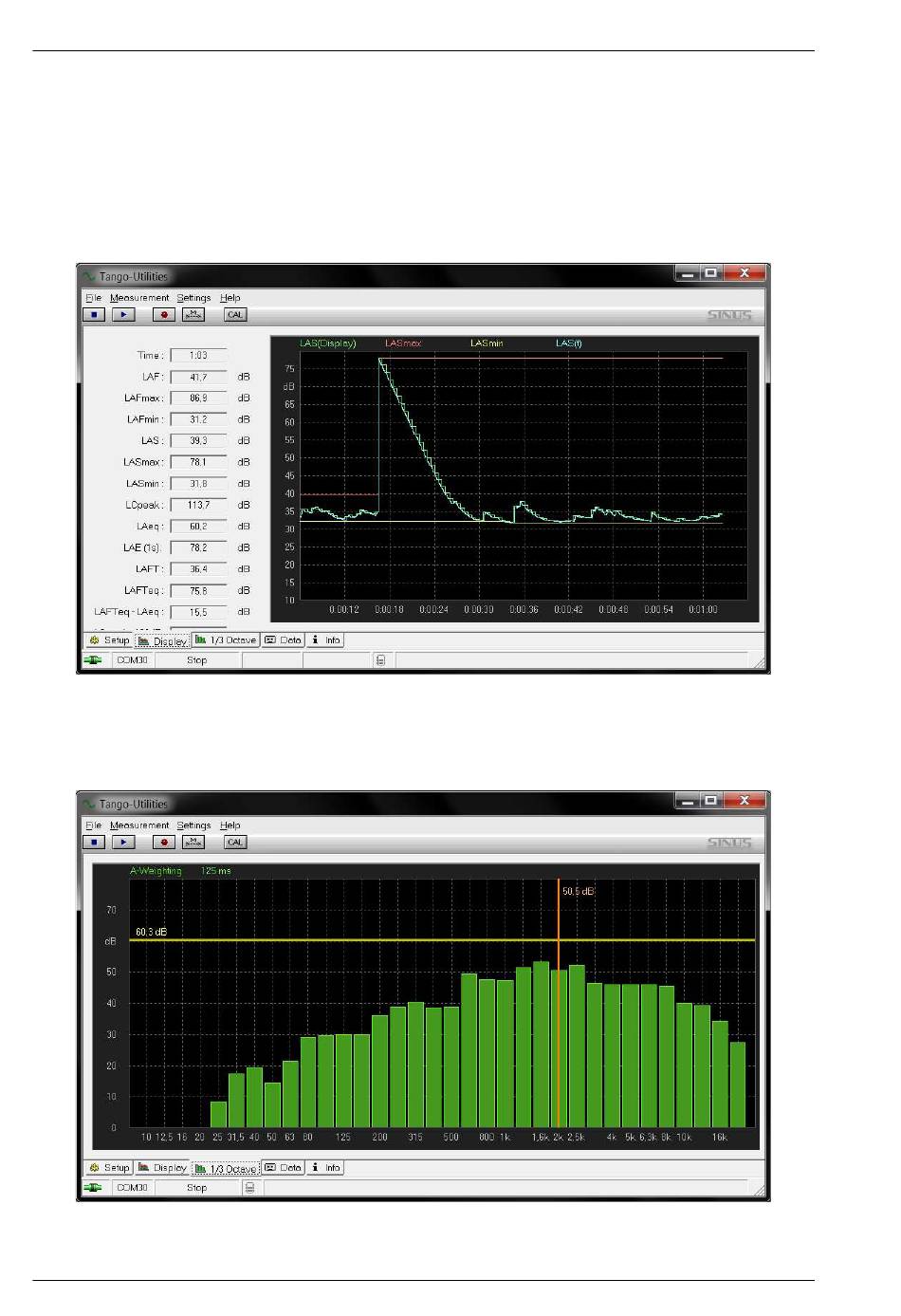Click green connection status icon in spectrum window
This screenshot has height=1316, width=901.
93,1188
